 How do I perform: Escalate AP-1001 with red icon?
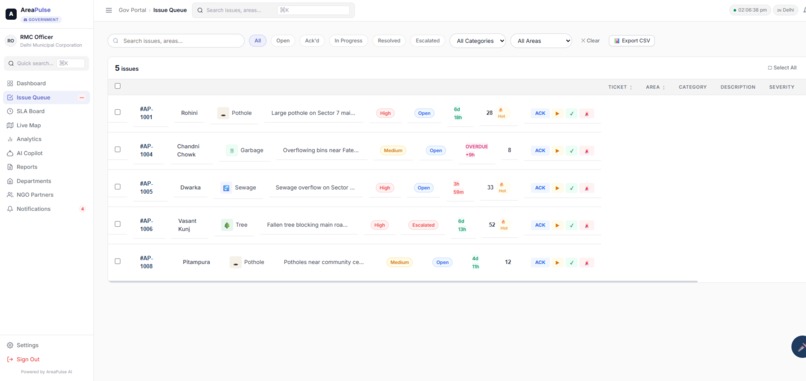tap(587, 113)
